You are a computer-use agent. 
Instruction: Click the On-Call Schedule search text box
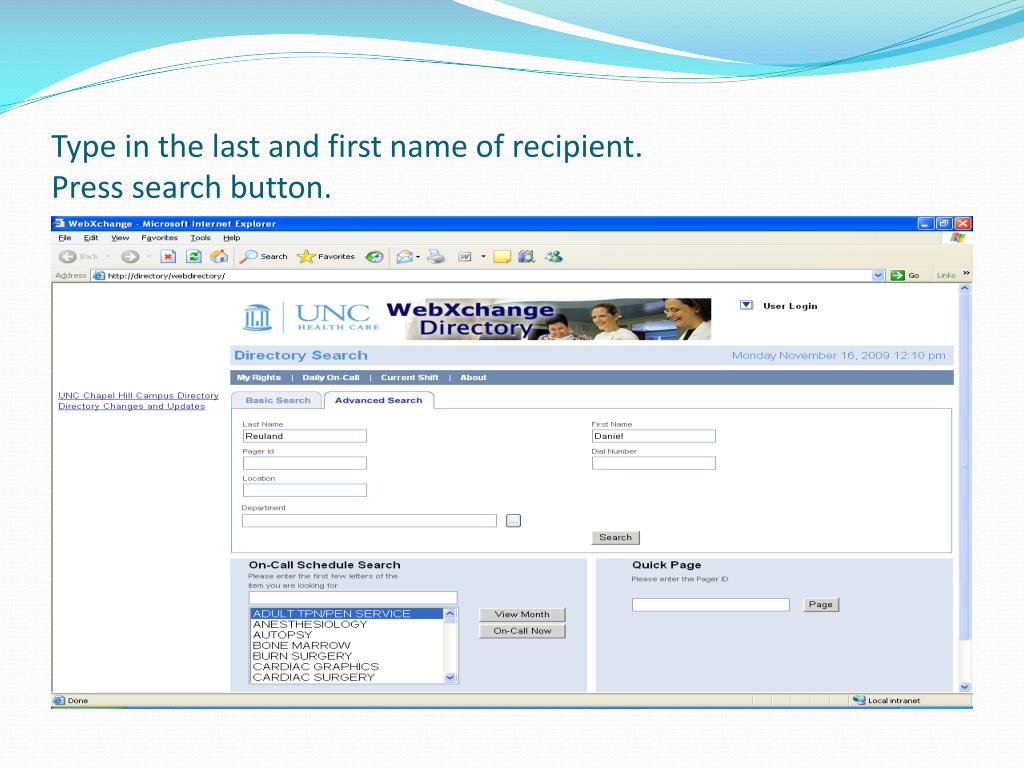pos(353,598)
